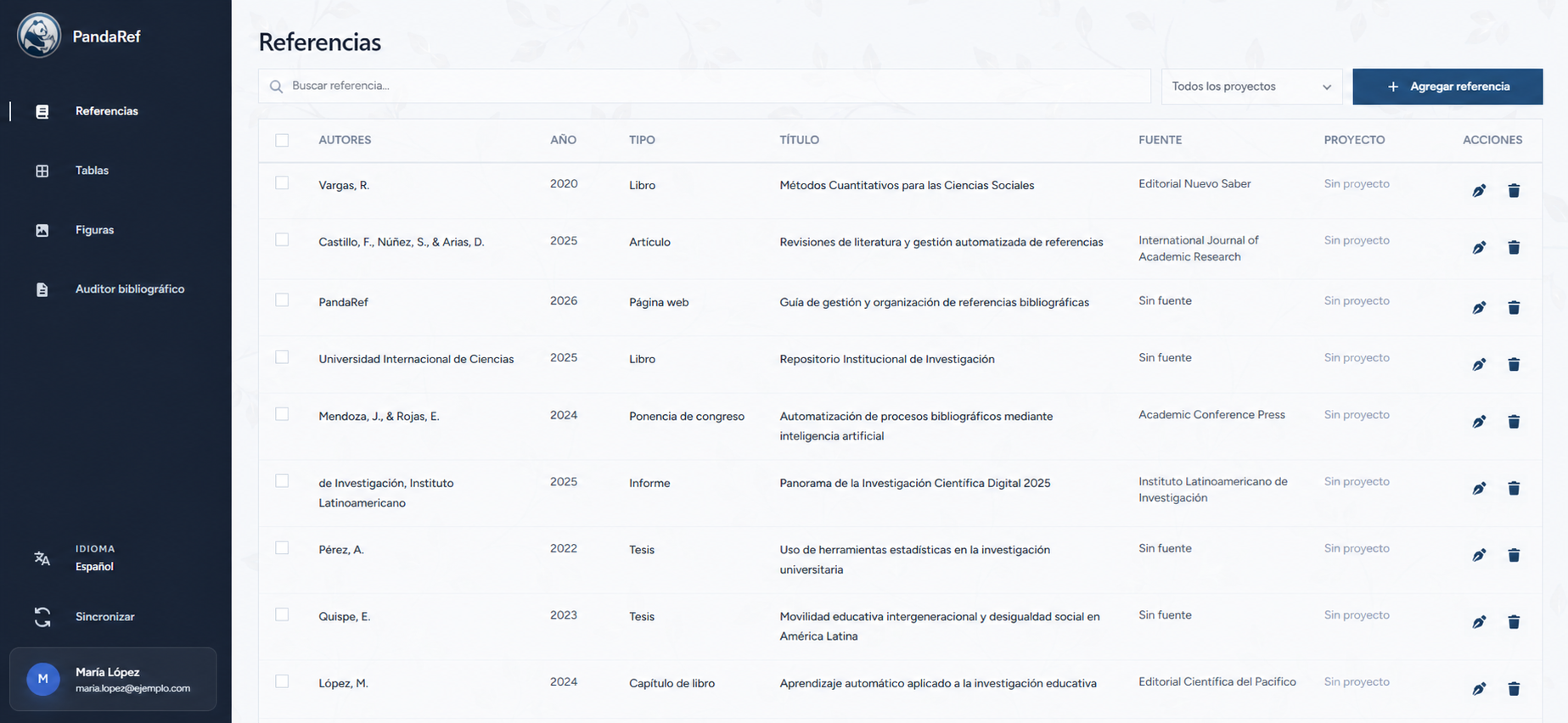
Task: Click the Sincronizar label
Action: point(105,617)
